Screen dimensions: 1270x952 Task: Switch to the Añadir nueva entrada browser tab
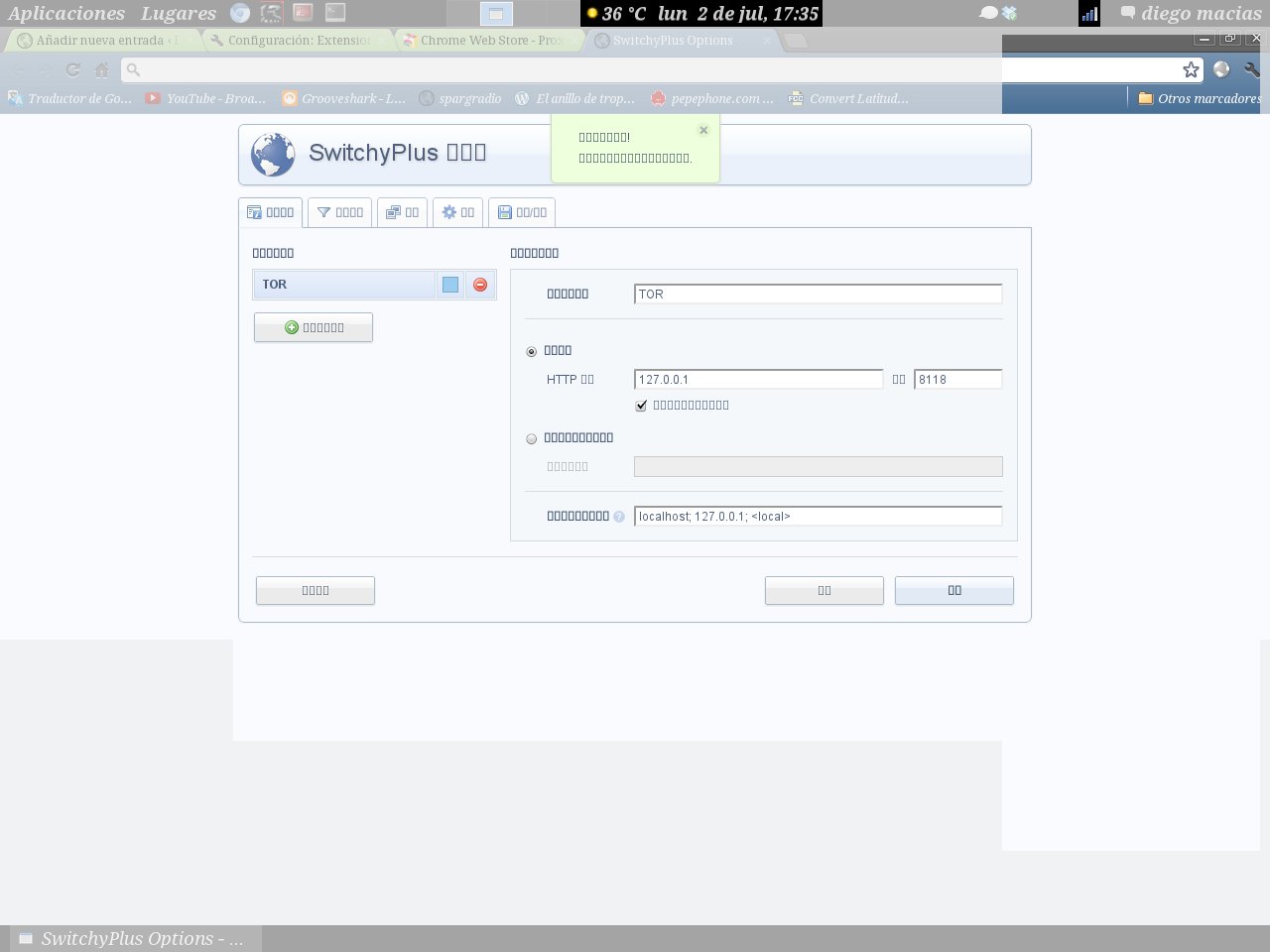102,41
